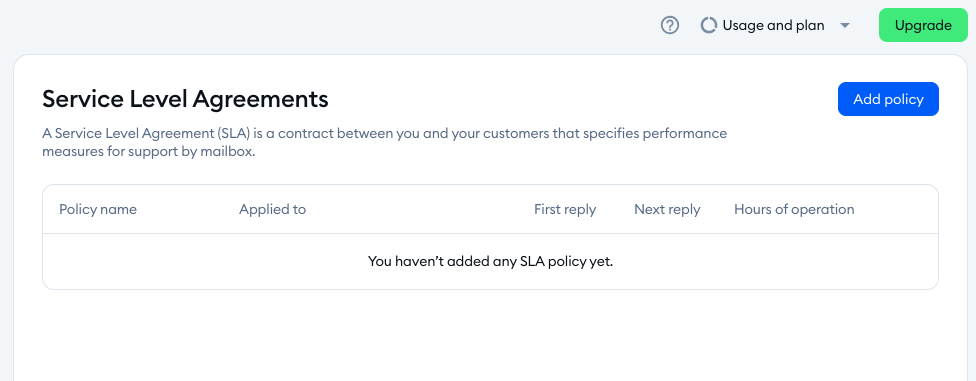
Task: Expand the Usage and plan dropdown arrow
Action: click(x=845, y=26)
